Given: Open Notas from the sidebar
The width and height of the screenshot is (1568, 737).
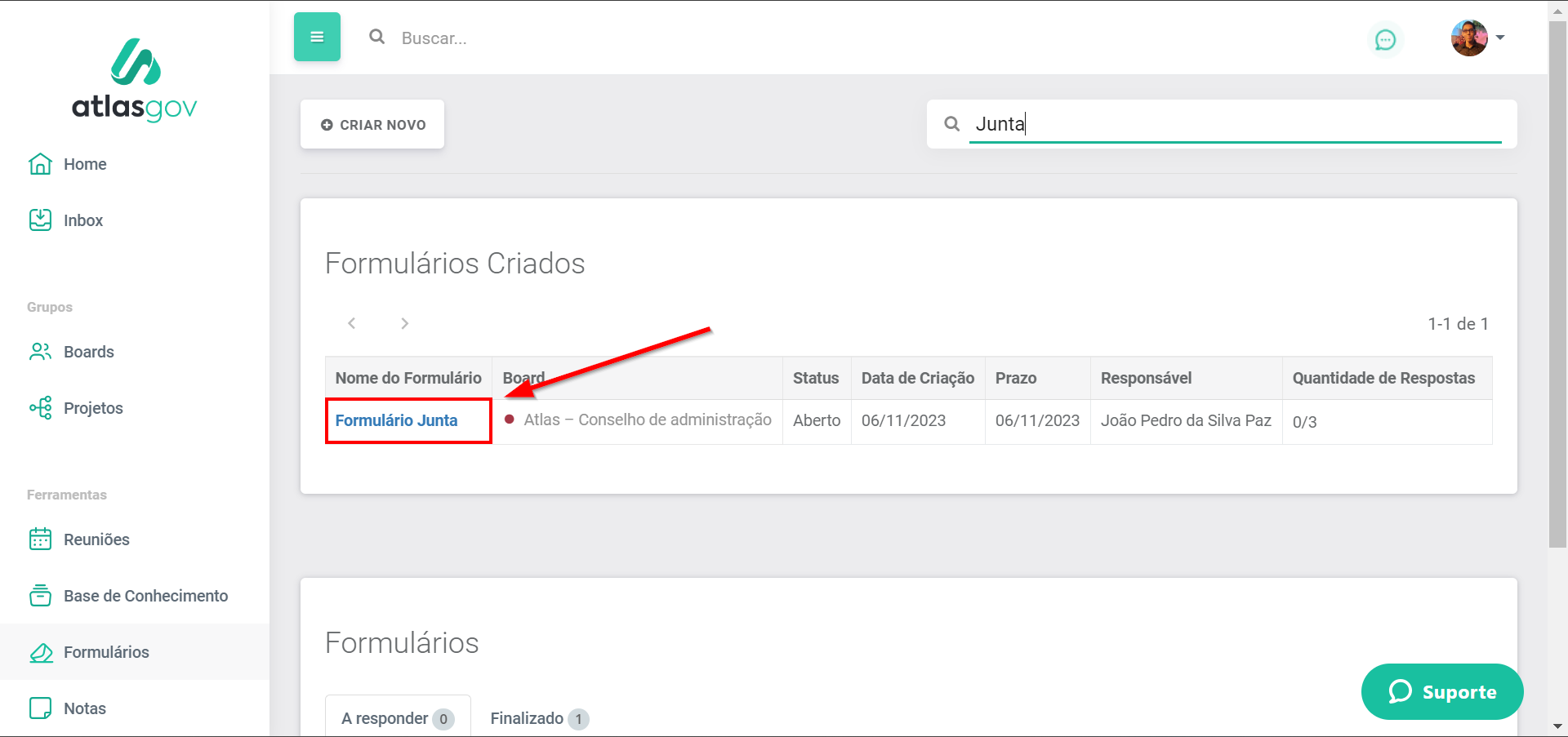Looking at the screenshot, I should 84,708.
